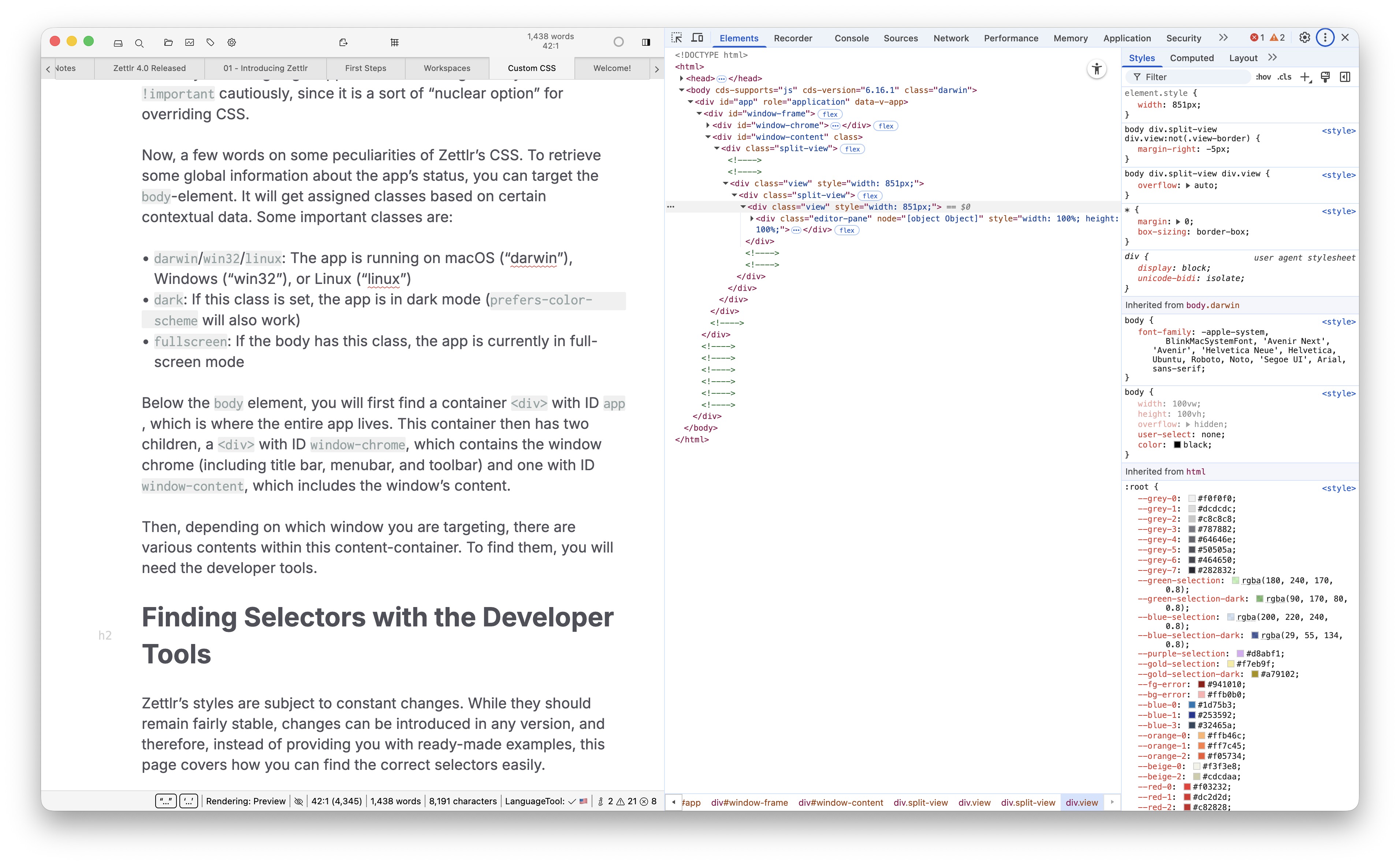Click the accessibility tree toggle button

tap(1096, 70)
